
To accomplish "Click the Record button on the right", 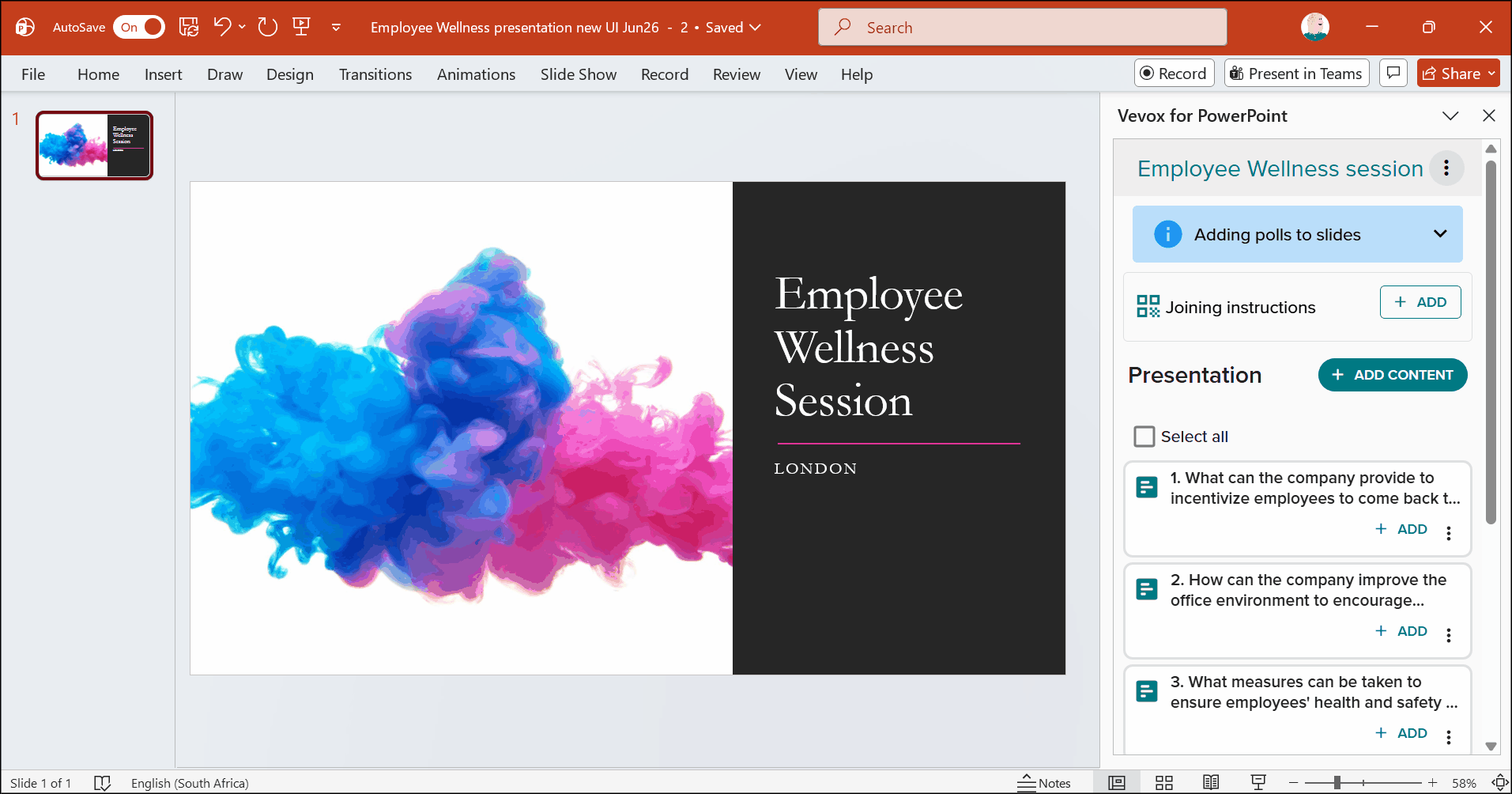I will click(1174, 74).
